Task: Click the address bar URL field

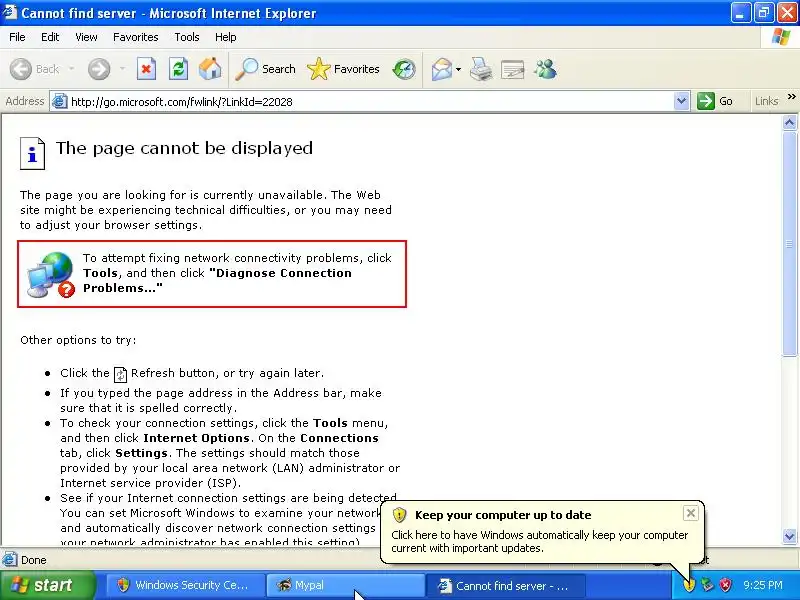Action: 370,102
